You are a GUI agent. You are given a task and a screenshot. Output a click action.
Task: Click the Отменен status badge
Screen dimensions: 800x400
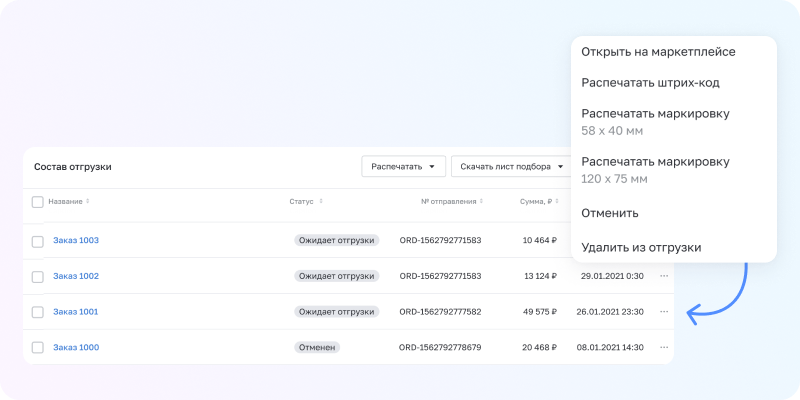coord(317,348)
